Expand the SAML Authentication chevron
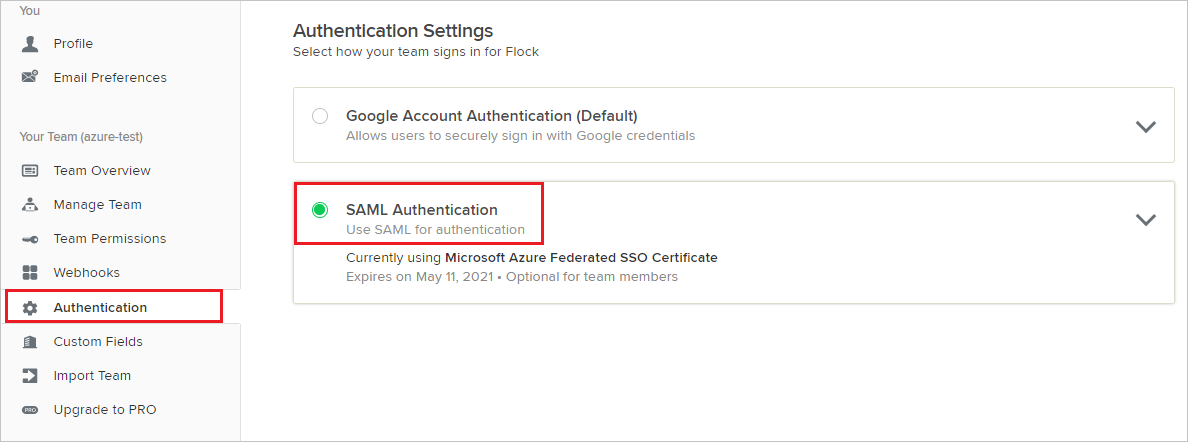The image size is (1188, 442). click(x=1146, y=220)
